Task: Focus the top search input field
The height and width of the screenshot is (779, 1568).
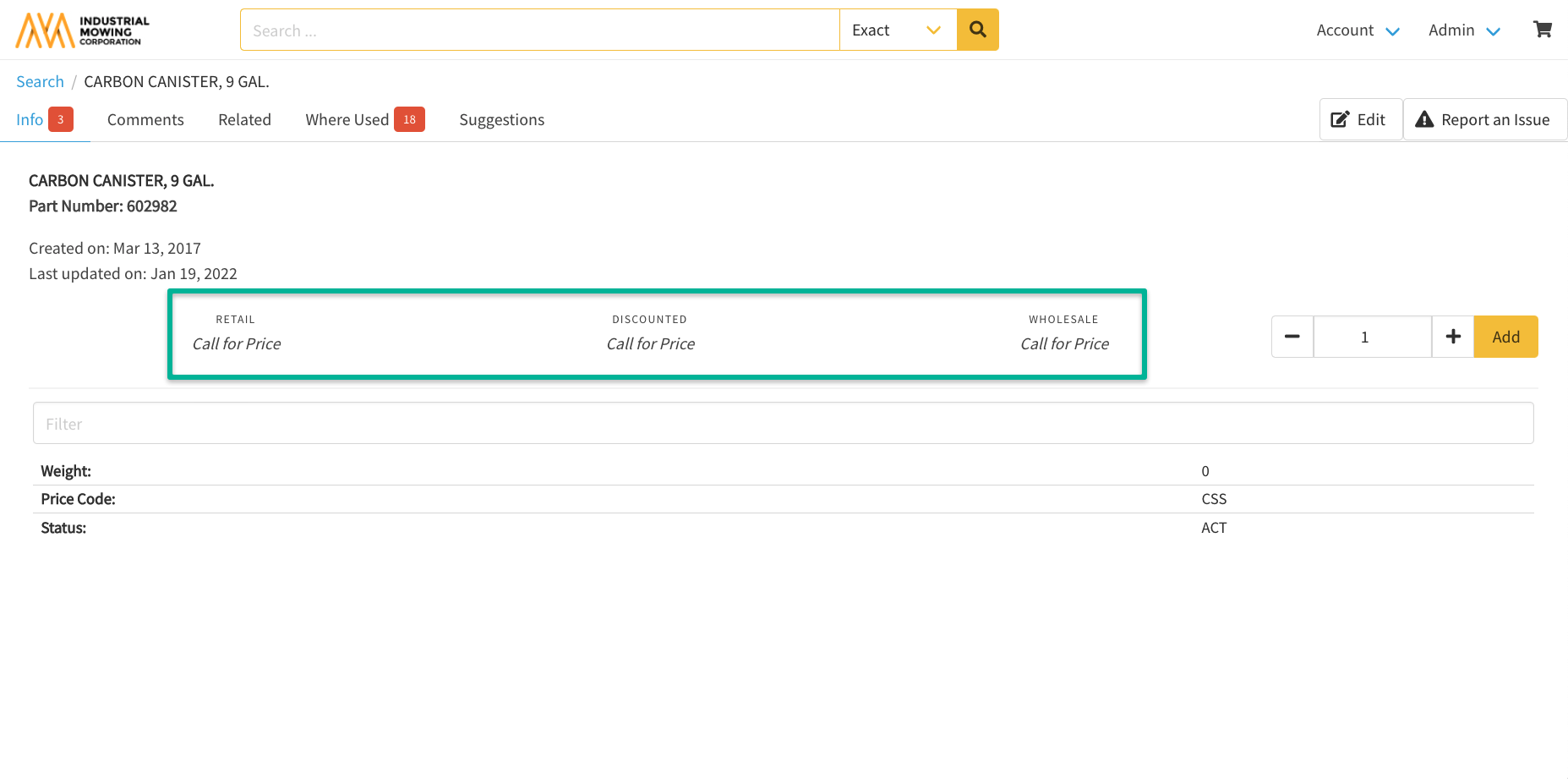Action: click(539, 30)
